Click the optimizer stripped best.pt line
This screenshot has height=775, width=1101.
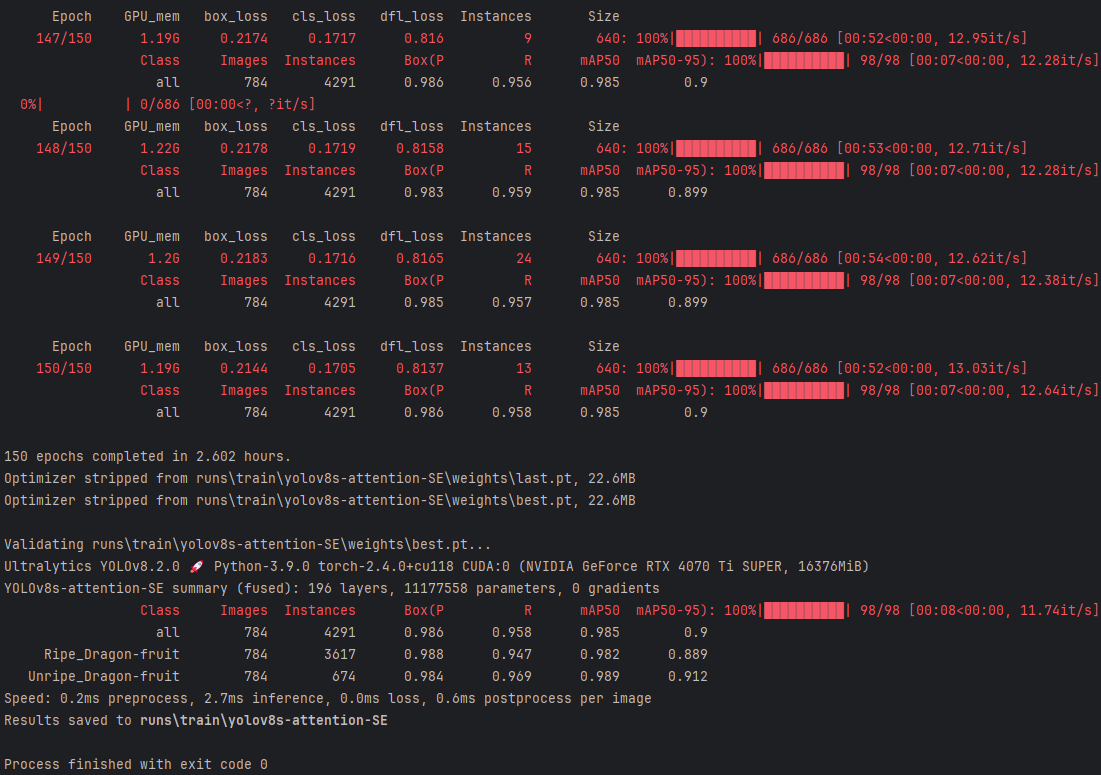click(319, 501)
